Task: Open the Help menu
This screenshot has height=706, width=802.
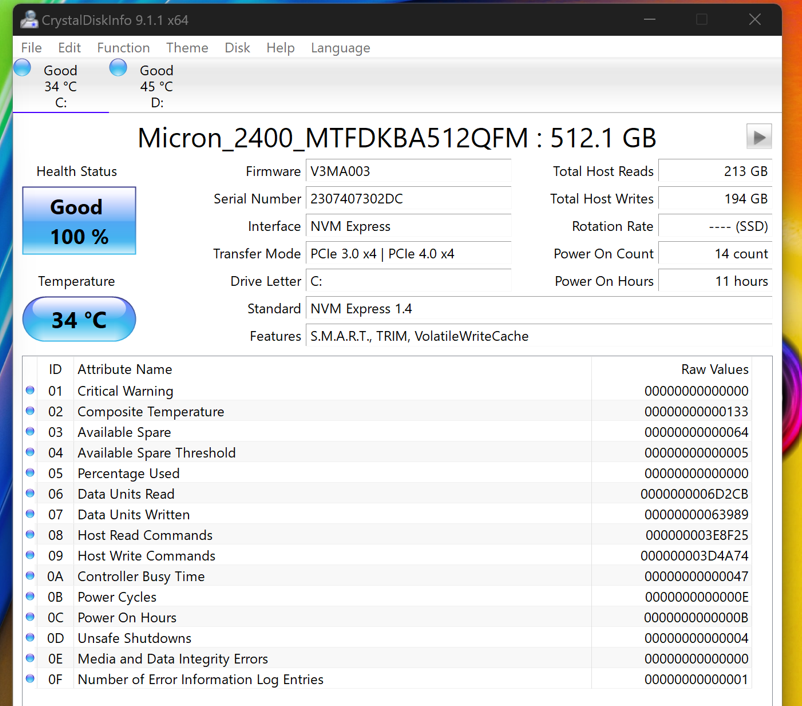Action: (280, 48)
